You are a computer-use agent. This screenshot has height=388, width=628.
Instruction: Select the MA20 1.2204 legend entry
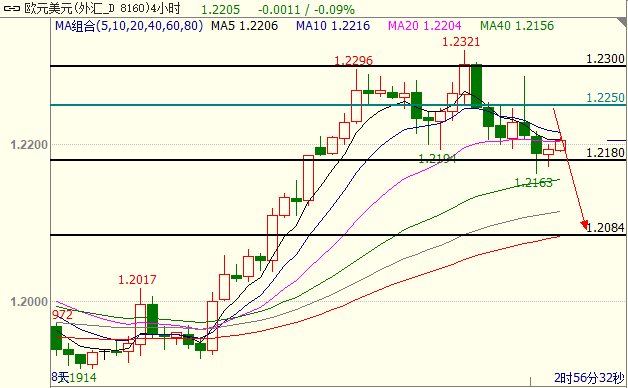(x=425, y=26)
